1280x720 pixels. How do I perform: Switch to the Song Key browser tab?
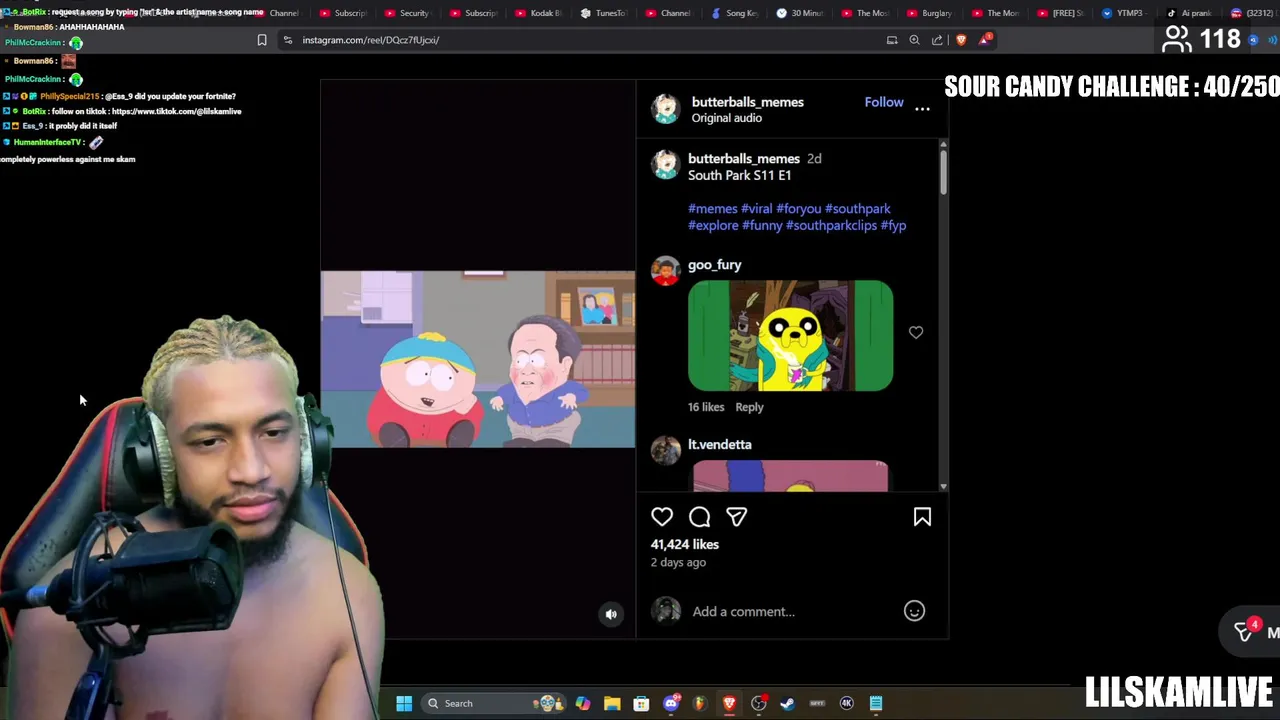pos(734,13)
